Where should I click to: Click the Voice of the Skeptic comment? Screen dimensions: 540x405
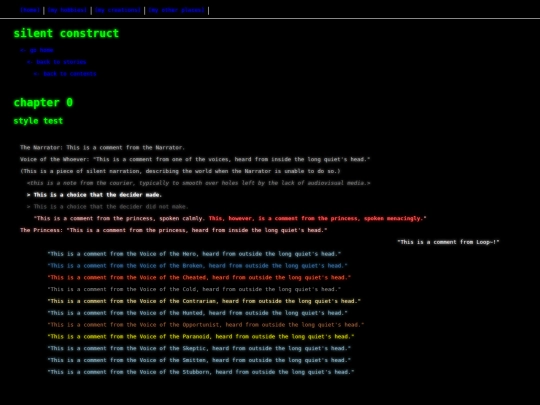(199, 349)
